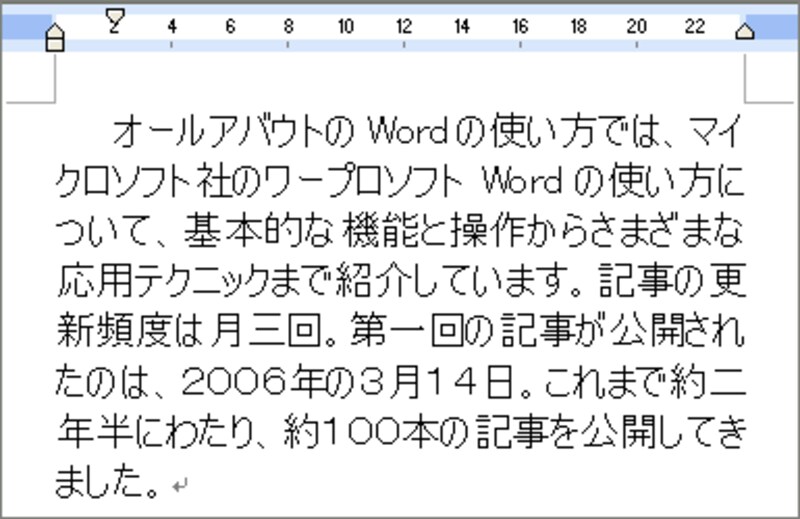The height and width of the screenshot is (519, 800).
Task: Click the paragraph mark at the end
Action: (x=180, y=486)
